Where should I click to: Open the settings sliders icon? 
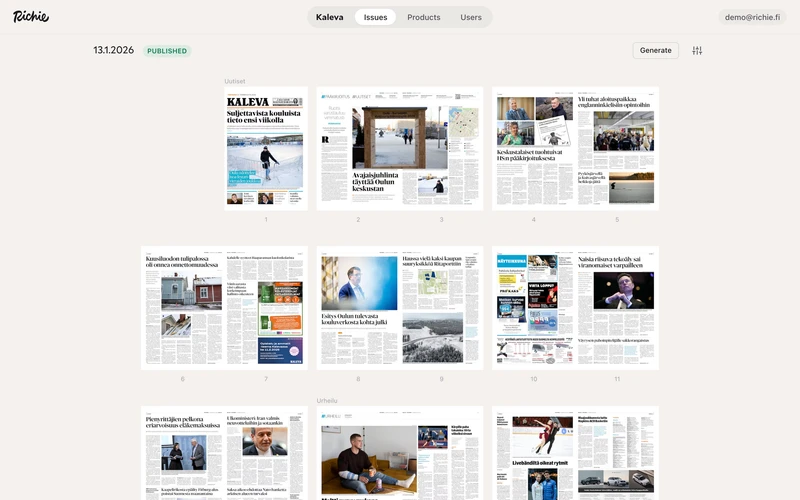pos(697,51)
